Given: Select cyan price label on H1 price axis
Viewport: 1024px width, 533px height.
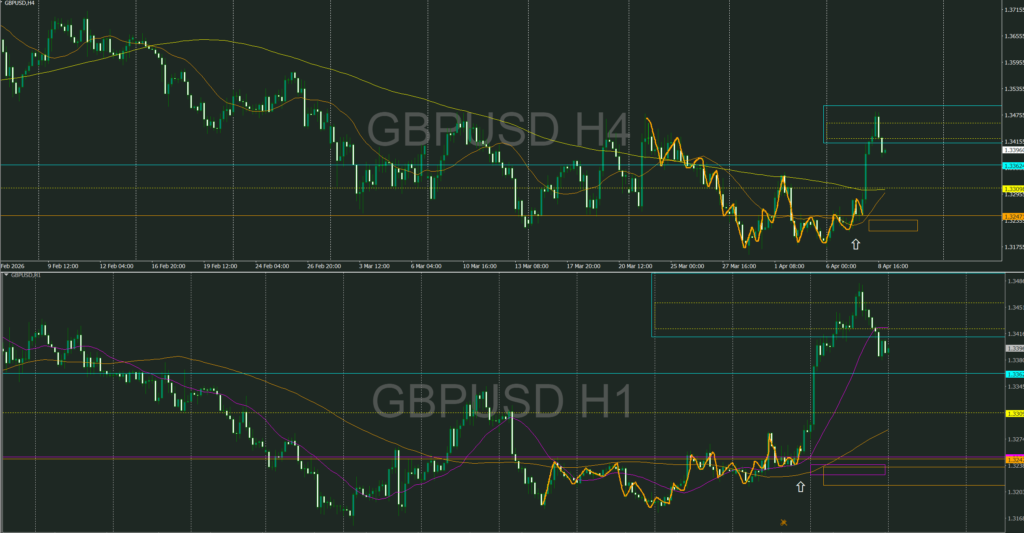Looking at the screenshot, I should click(x=1010, y=374).
